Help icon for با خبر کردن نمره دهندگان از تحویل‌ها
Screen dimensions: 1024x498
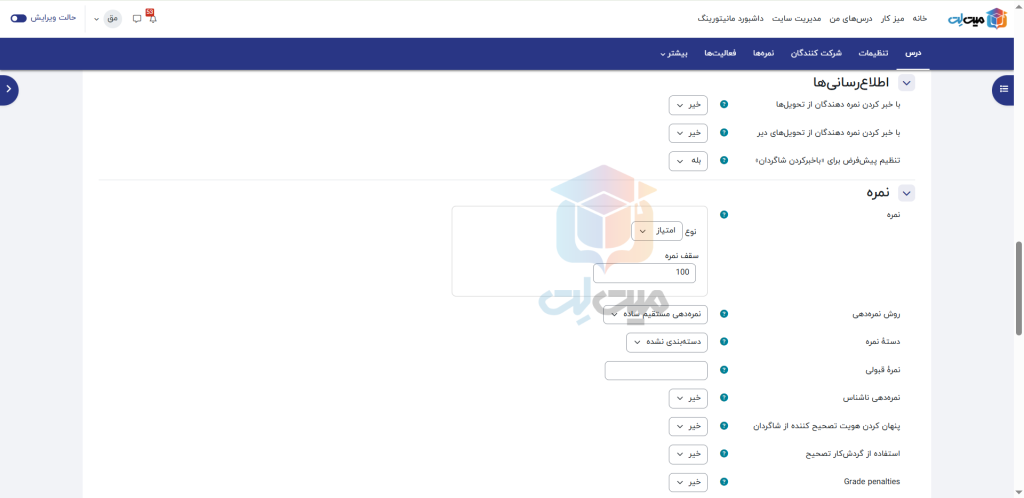(724, 104)
